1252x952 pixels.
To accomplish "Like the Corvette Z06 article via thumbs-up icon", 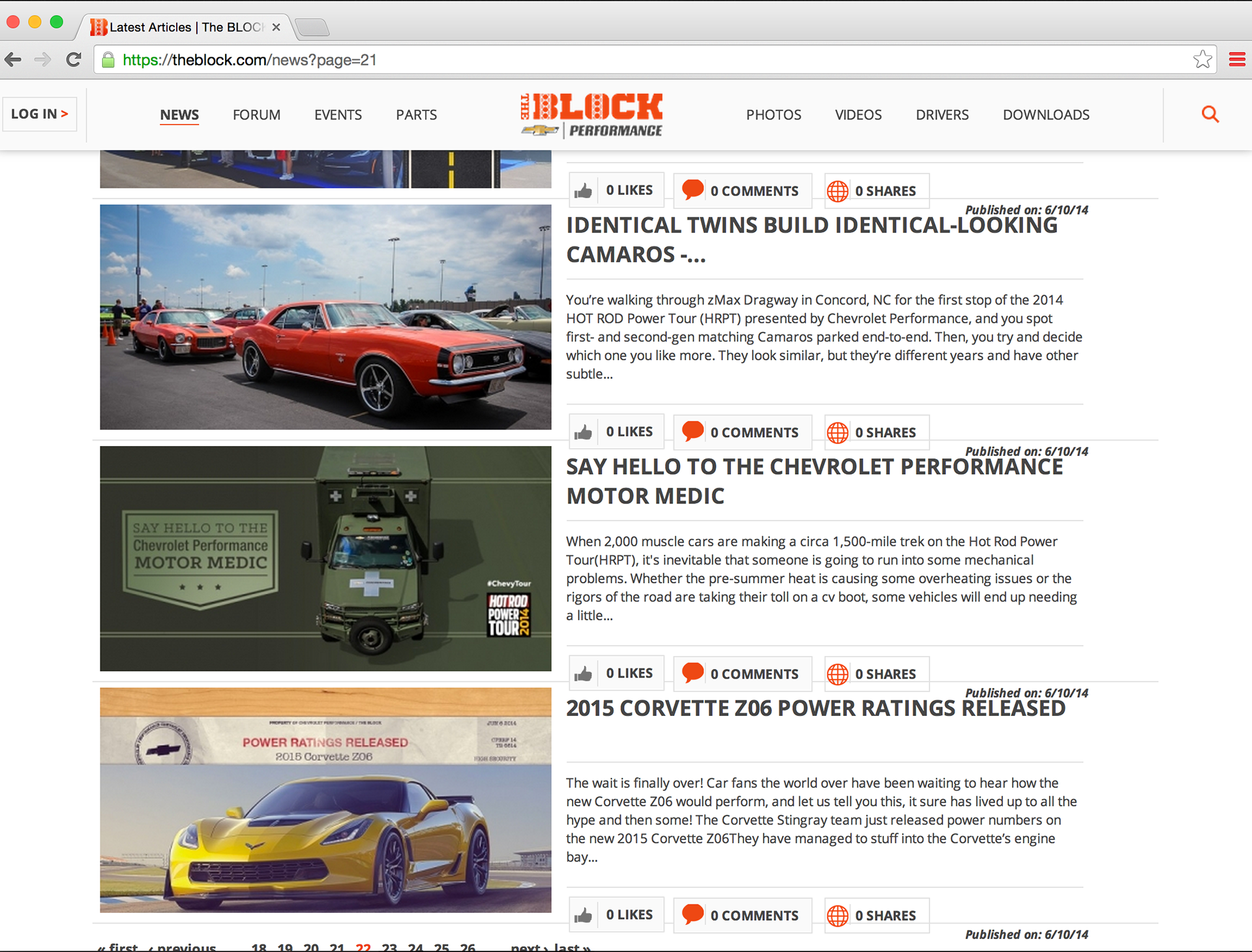I will pos(583,915).
